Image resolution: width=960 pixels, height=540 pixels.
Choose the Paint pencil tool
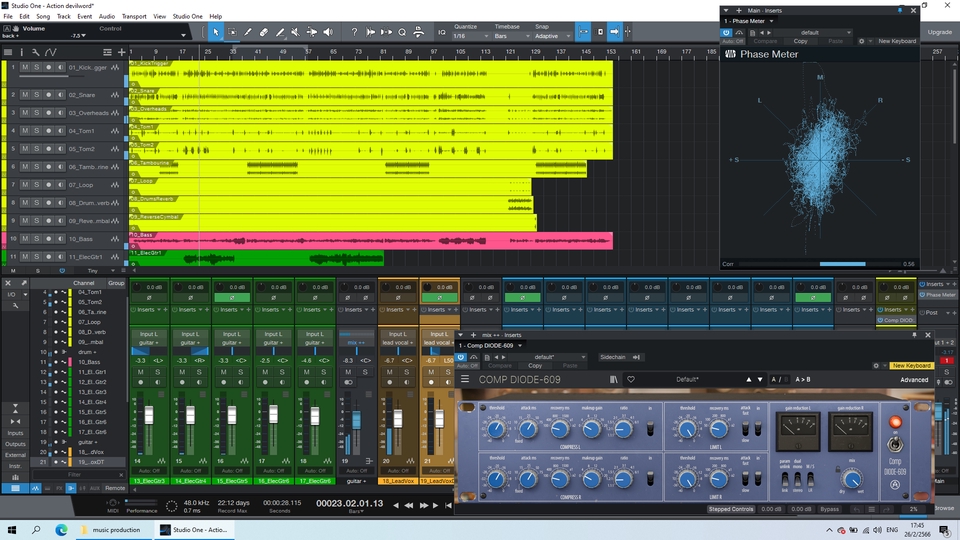click(247, 32)
